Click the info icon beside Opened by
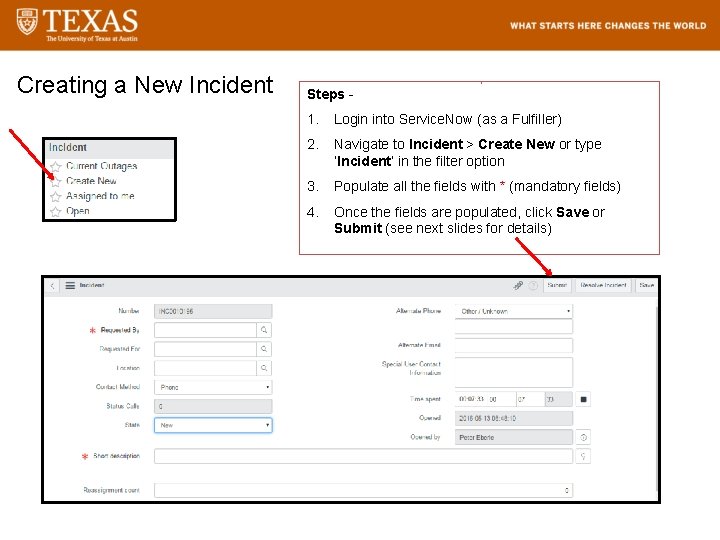Image resolution: width=720 pixels, height=540 pixels. coord(583,438)
